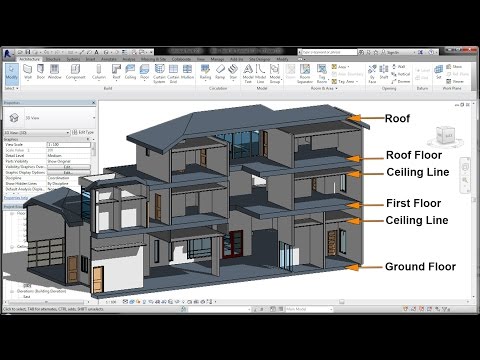
Task: Open the Modify ribbon tab
Action: click(282, 59)
